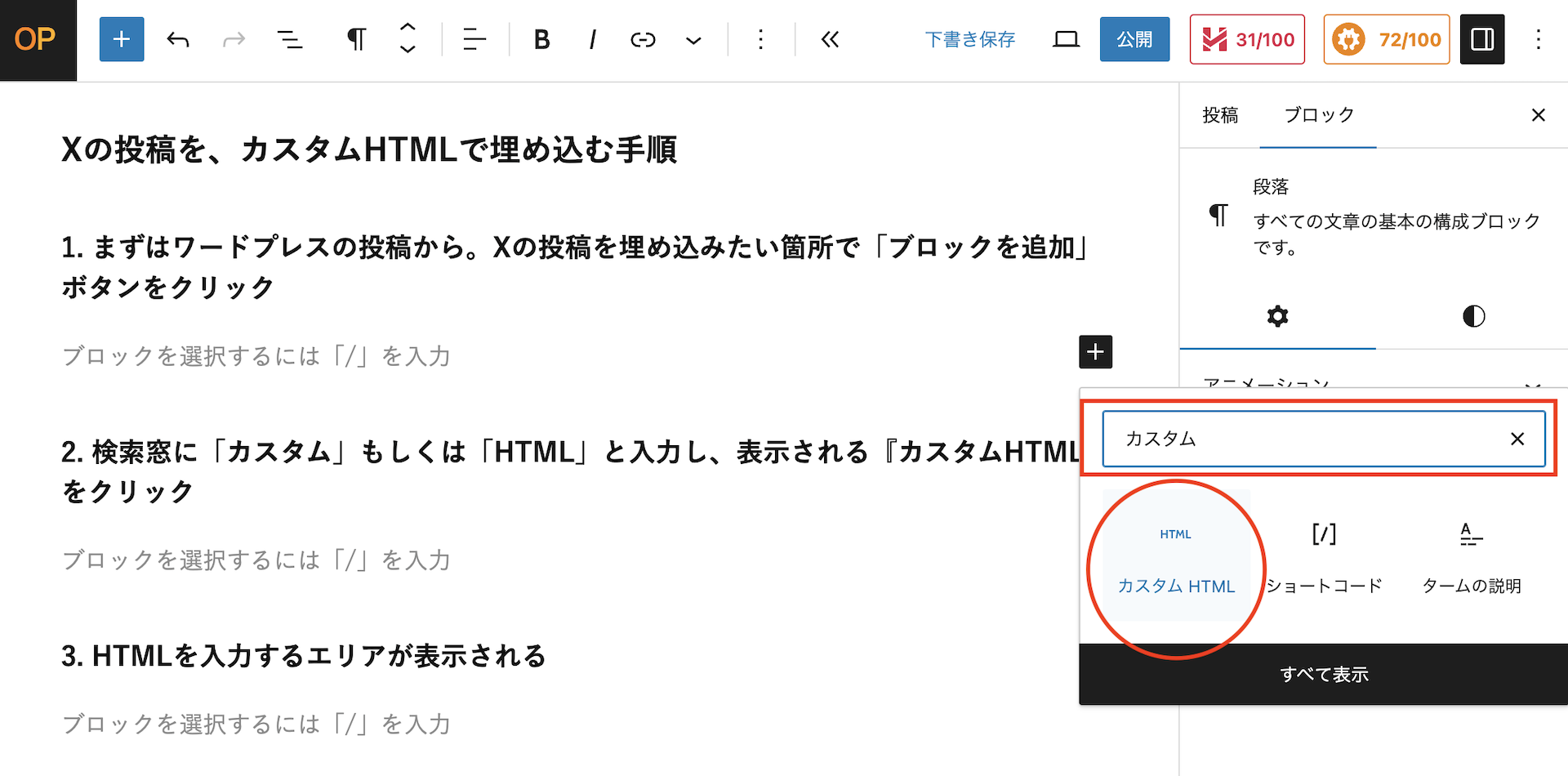Move block up with the up arrow
The image size is (1568, 776).
pos(408,29)
